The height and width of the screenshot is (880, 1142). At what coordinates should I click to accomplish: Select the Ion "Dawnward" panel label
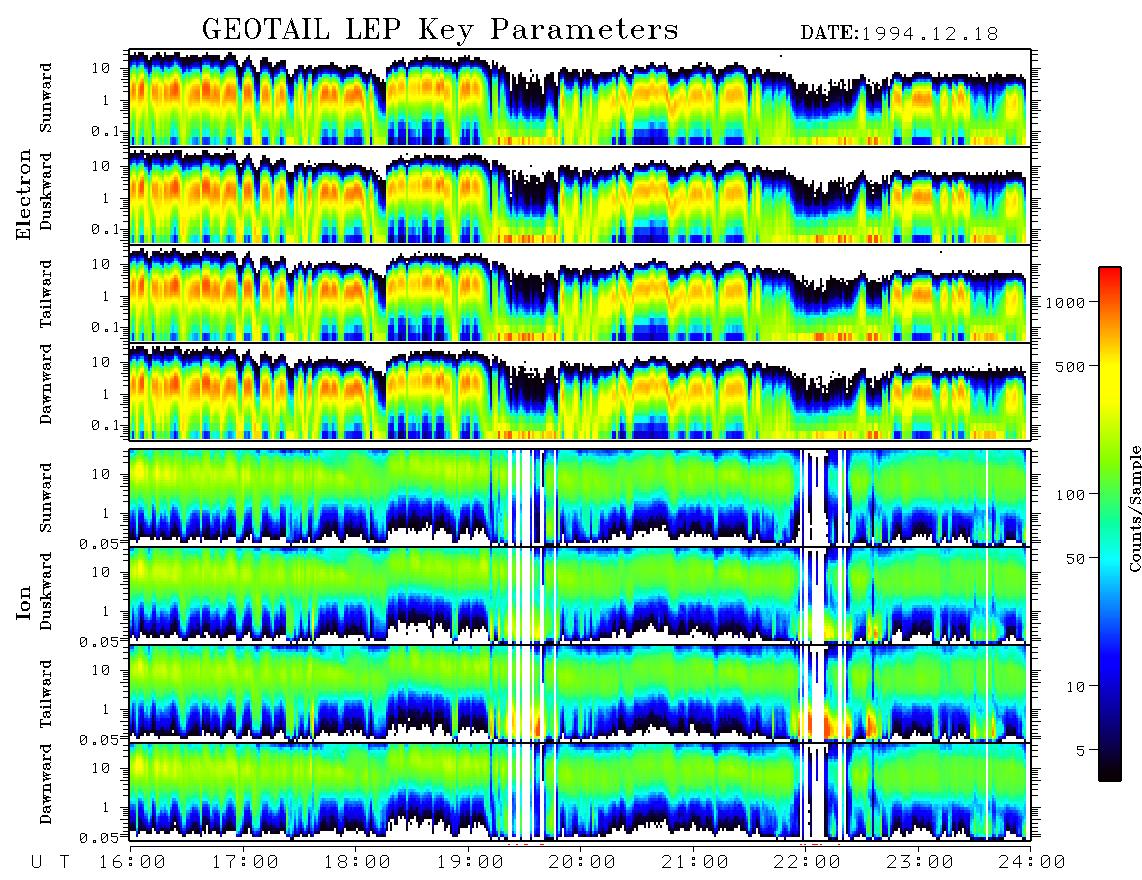[x=46, y=783]
